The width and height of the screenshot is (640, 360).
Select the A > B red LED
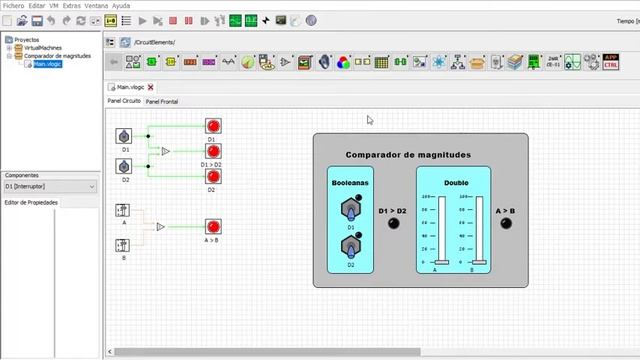pos(213,227)
